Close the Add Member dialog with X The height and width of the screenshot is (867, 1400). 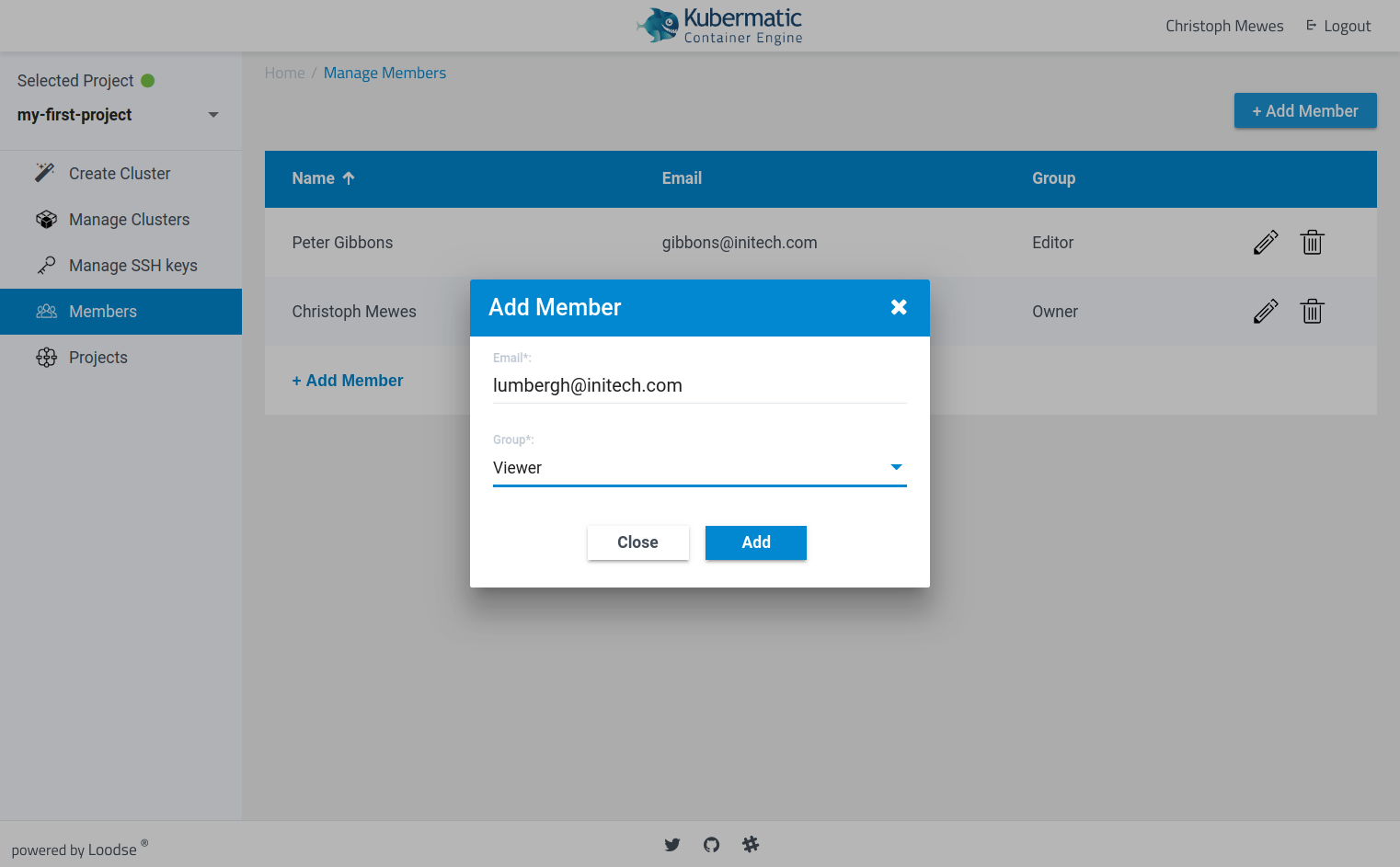pyautogui.click(x=899, y=307)
